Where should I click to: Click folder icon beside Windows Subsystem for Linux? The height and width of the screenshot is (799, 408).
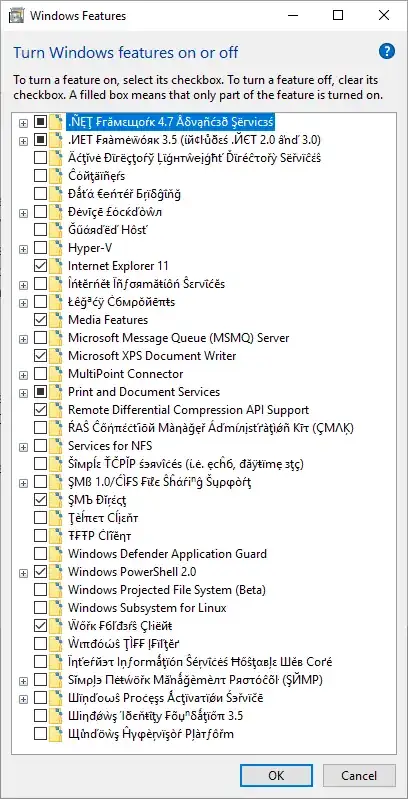click(x=57, y=608)
